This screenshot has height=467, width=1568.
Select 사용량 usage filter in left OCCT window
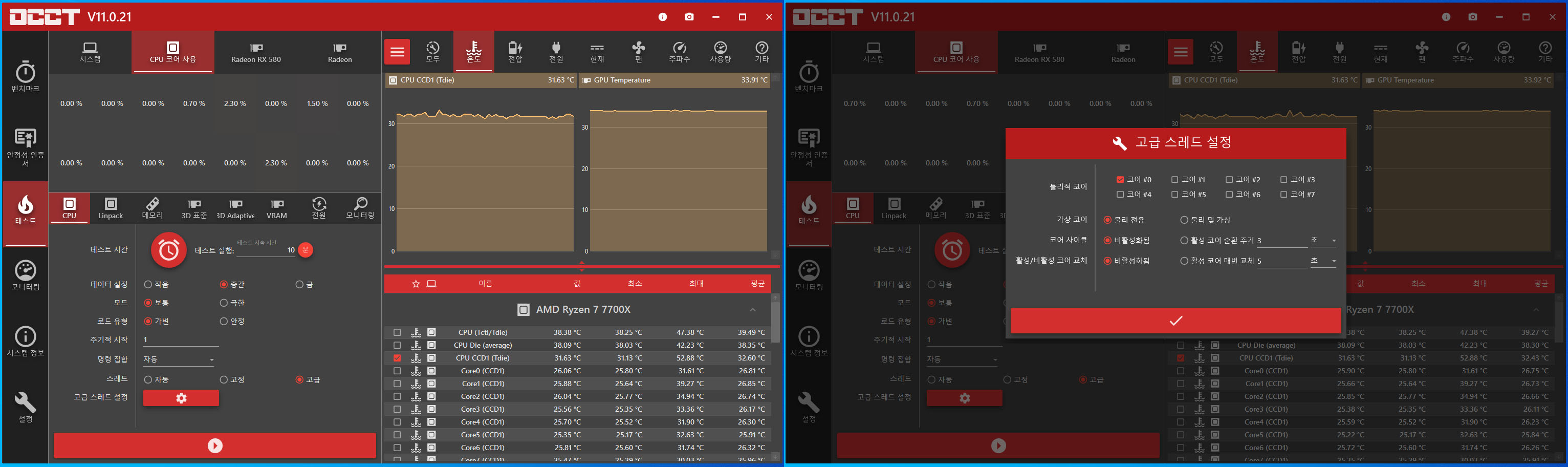720,52
